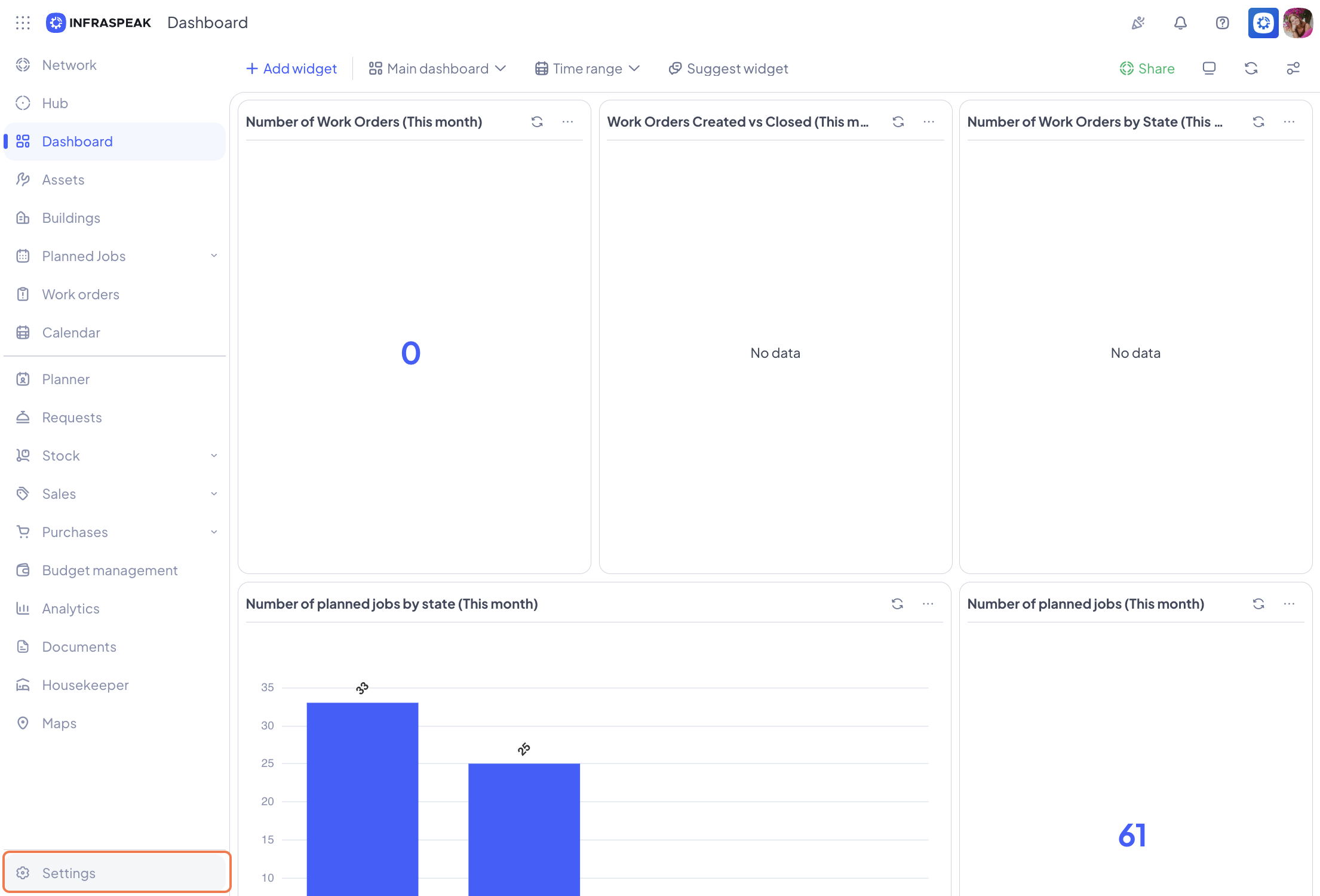Open Maps from sidebar
The height and width of the screenshot is (896, 1320).
[115, 723]
